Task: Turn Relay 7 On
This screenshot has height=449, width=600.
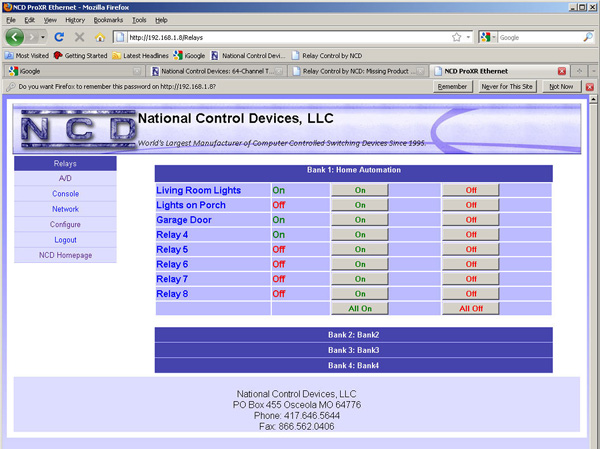Action: point(360,279)
